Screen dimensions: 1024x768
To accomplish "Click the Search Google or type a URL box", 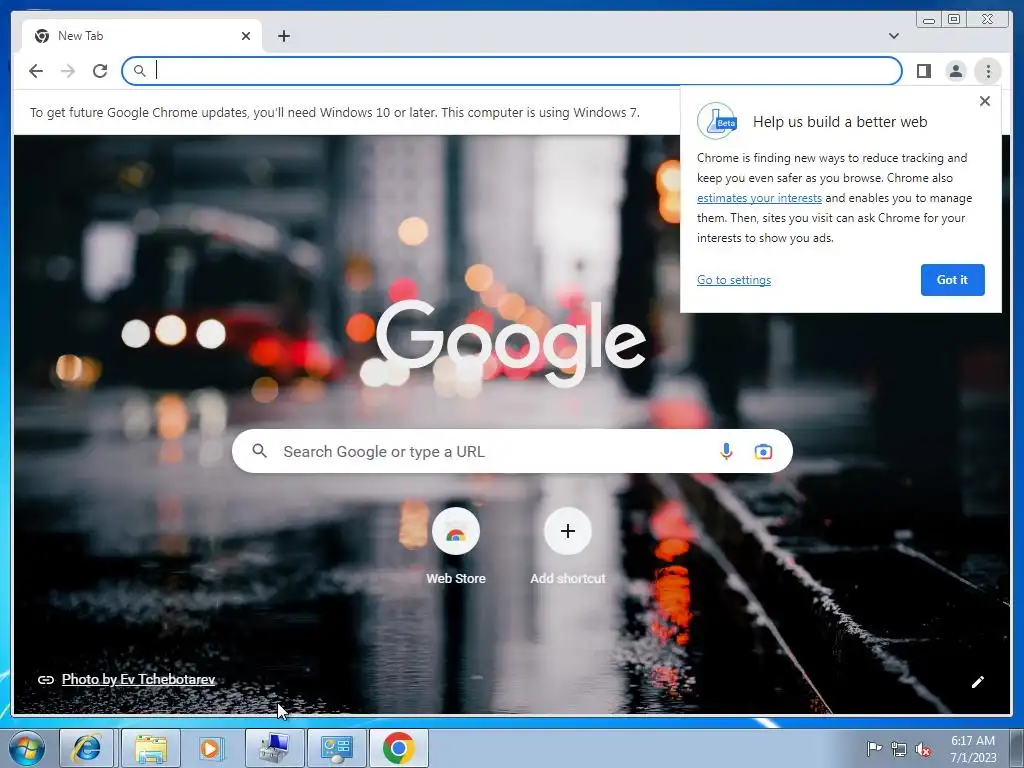I will [512, 451].
